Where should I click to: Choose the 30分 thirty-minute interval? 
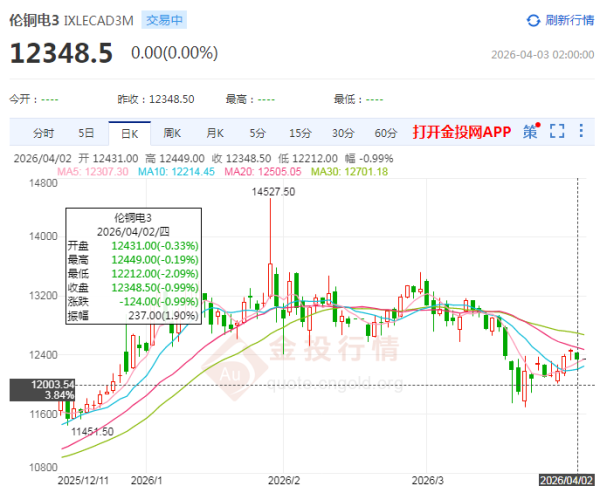(343, 133)
